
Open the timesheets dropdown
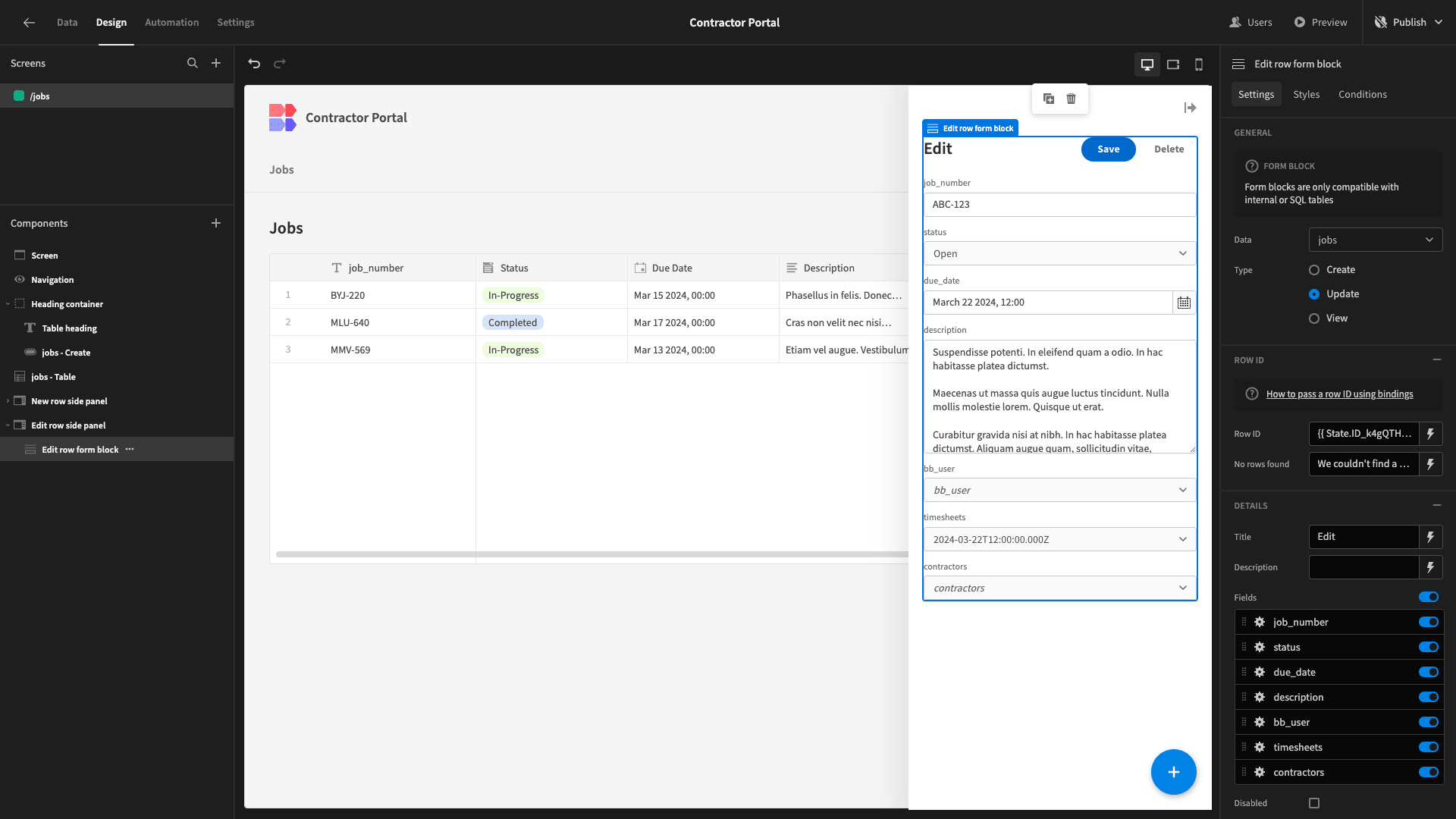pyautogui.click(x=1059, y=539)
